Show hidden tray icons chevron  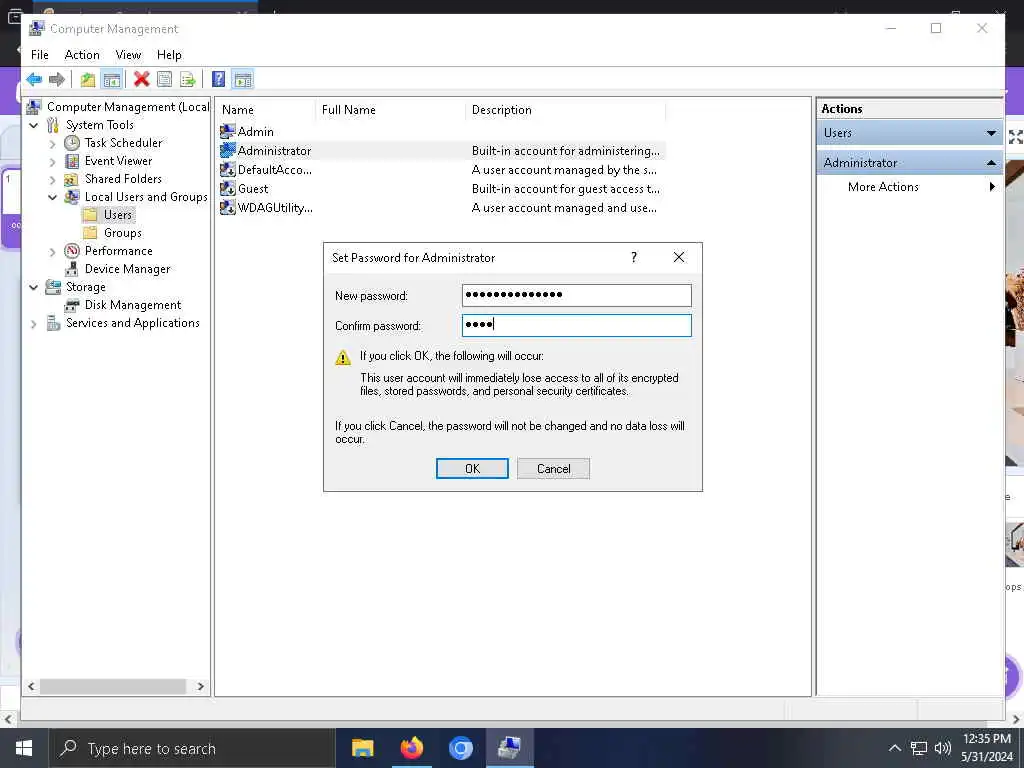click(895, 748)
